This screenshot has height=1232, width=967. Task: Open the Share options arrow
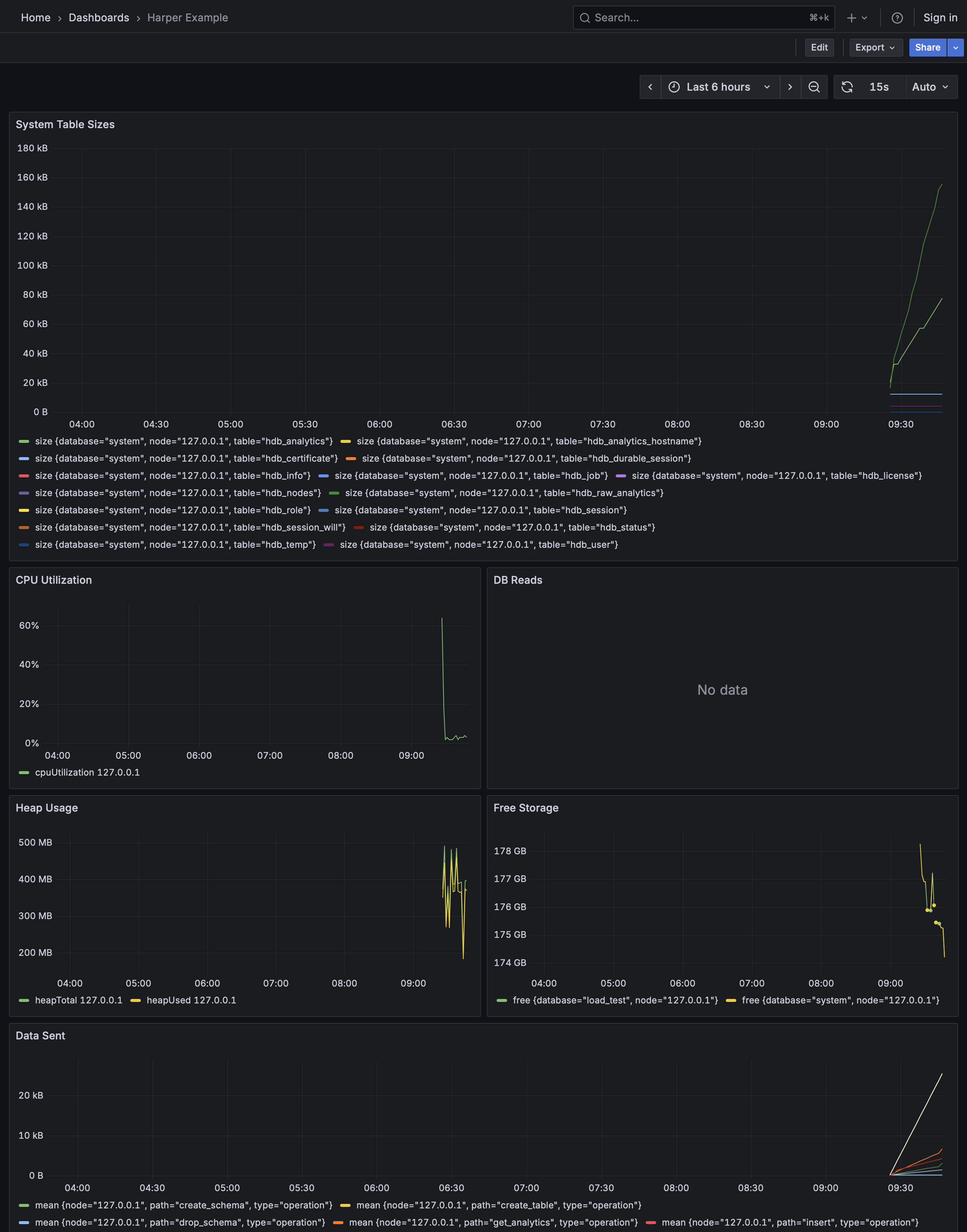(x=956, y=48)
